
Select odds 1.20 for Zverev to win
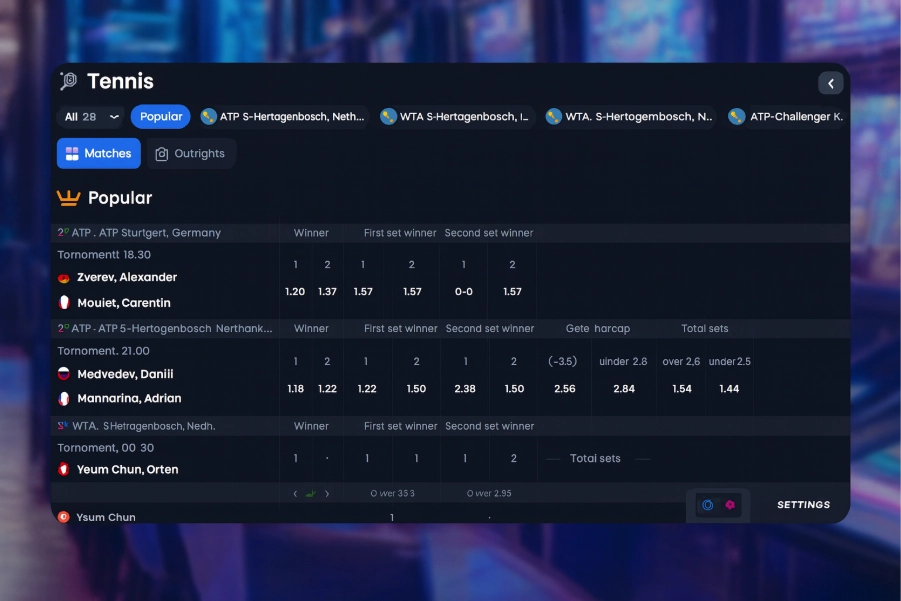click(295, 291)
